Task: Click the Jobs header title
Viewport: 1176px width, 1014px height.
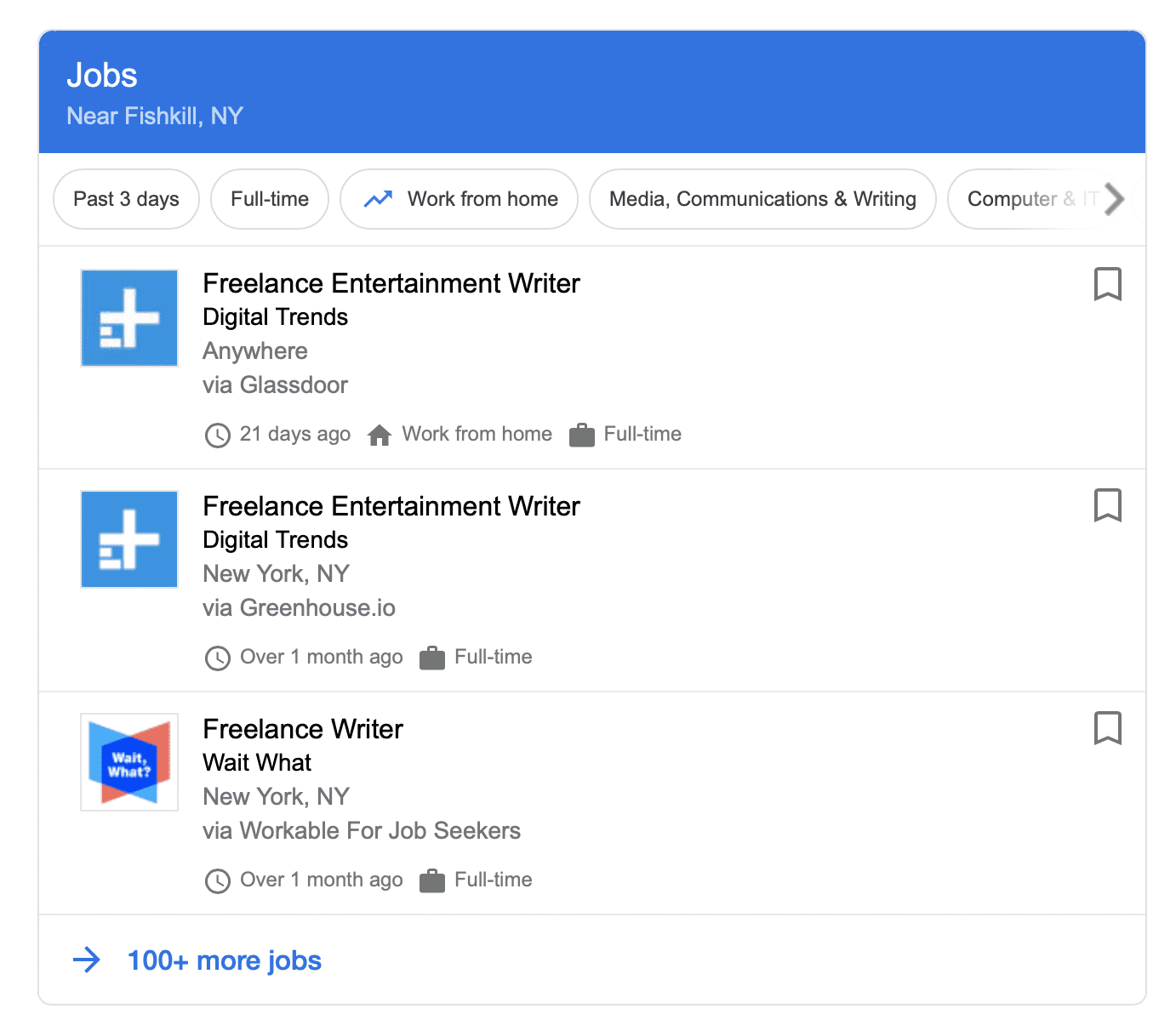Action: [x=102, y=75]
